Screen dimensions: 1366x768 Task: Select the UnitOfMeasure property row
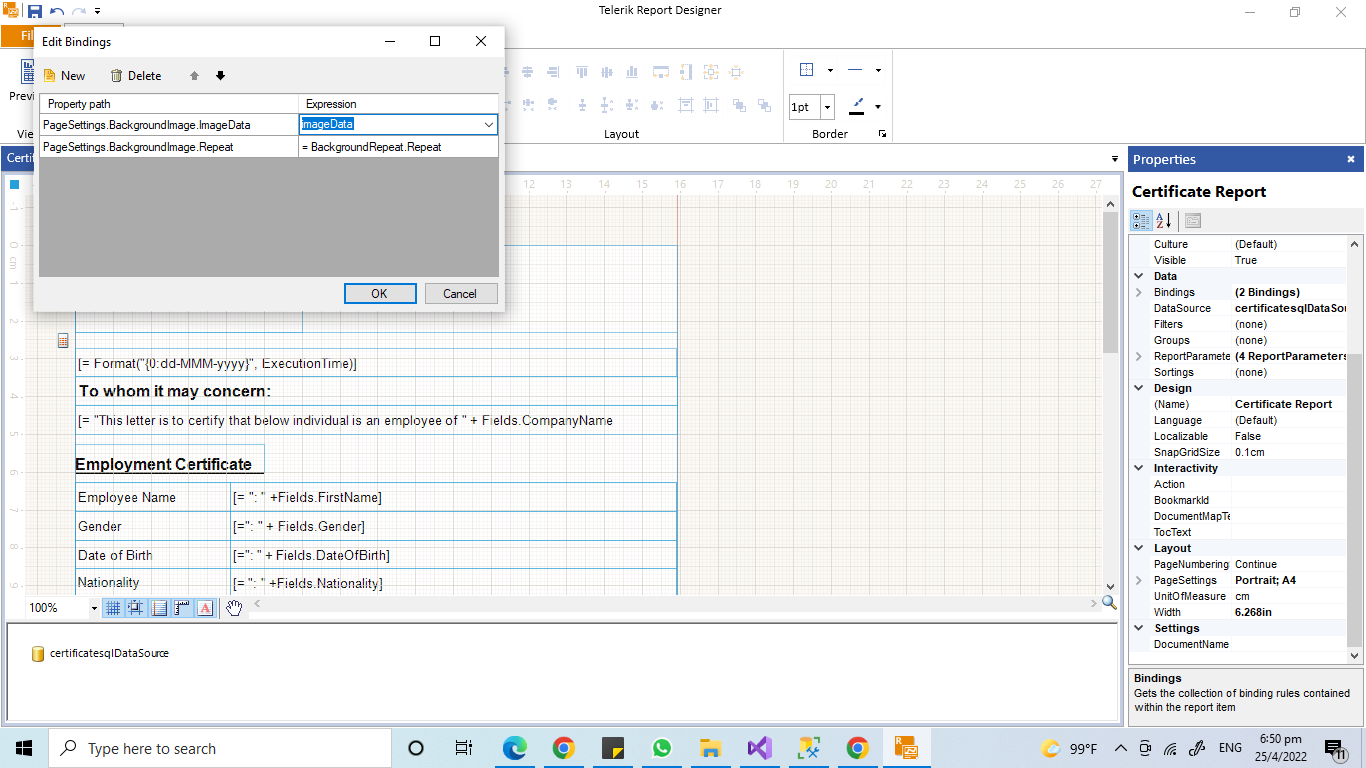click(x=1239, y=596)
